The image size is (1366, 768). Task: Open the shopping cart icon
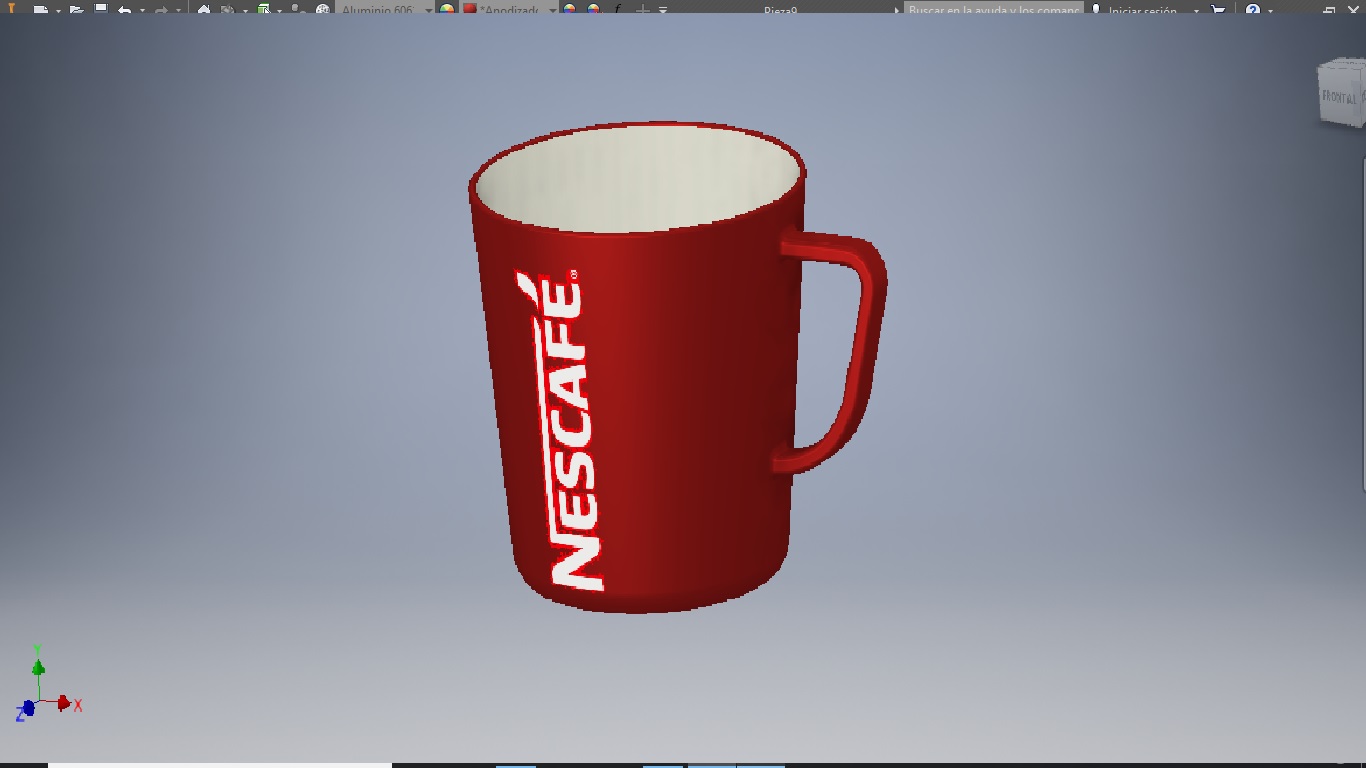[1218, 9]
